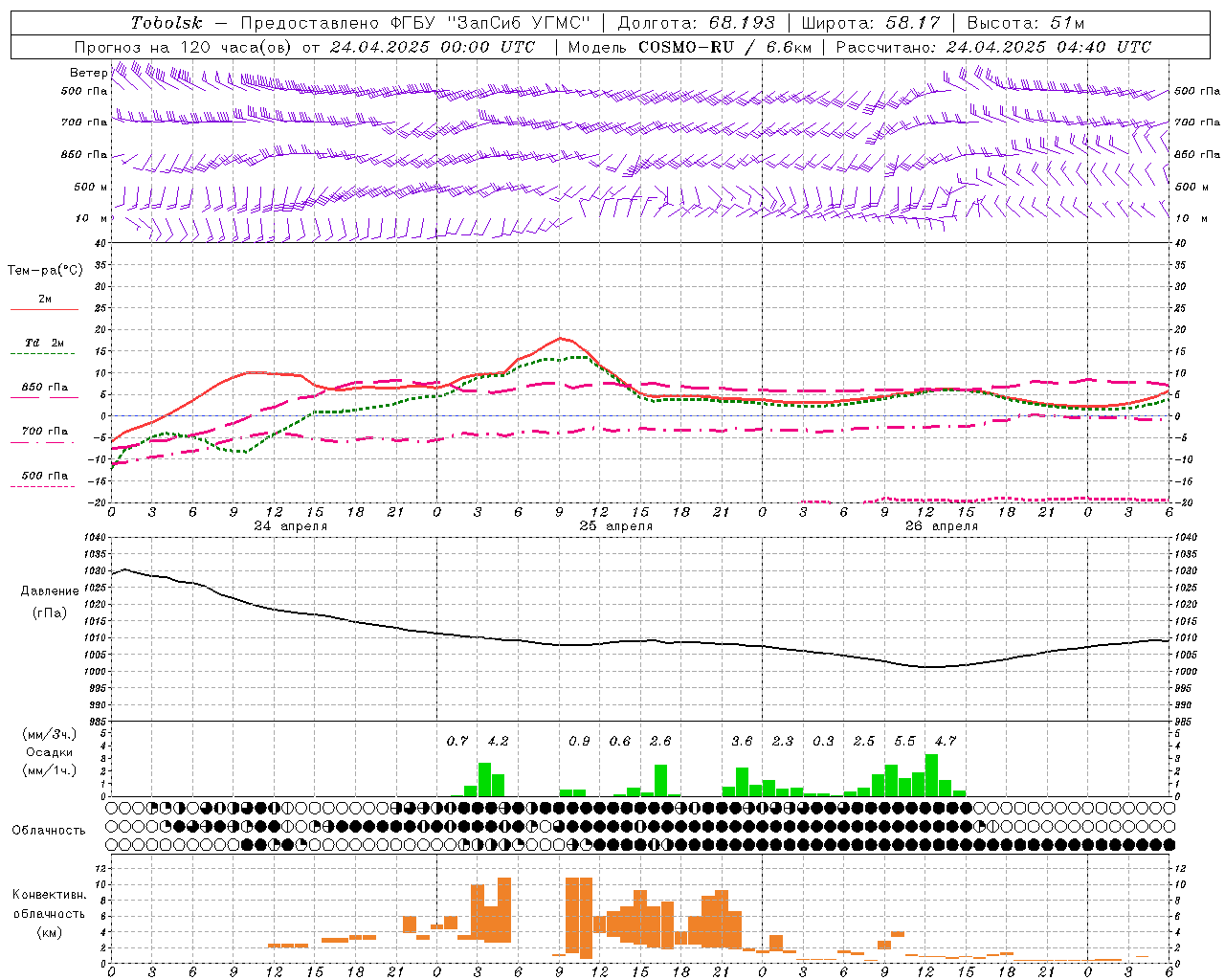Select the '24 апреля' date label
This screenshot has width=1225, height=980.
click(x=290, y=526)
